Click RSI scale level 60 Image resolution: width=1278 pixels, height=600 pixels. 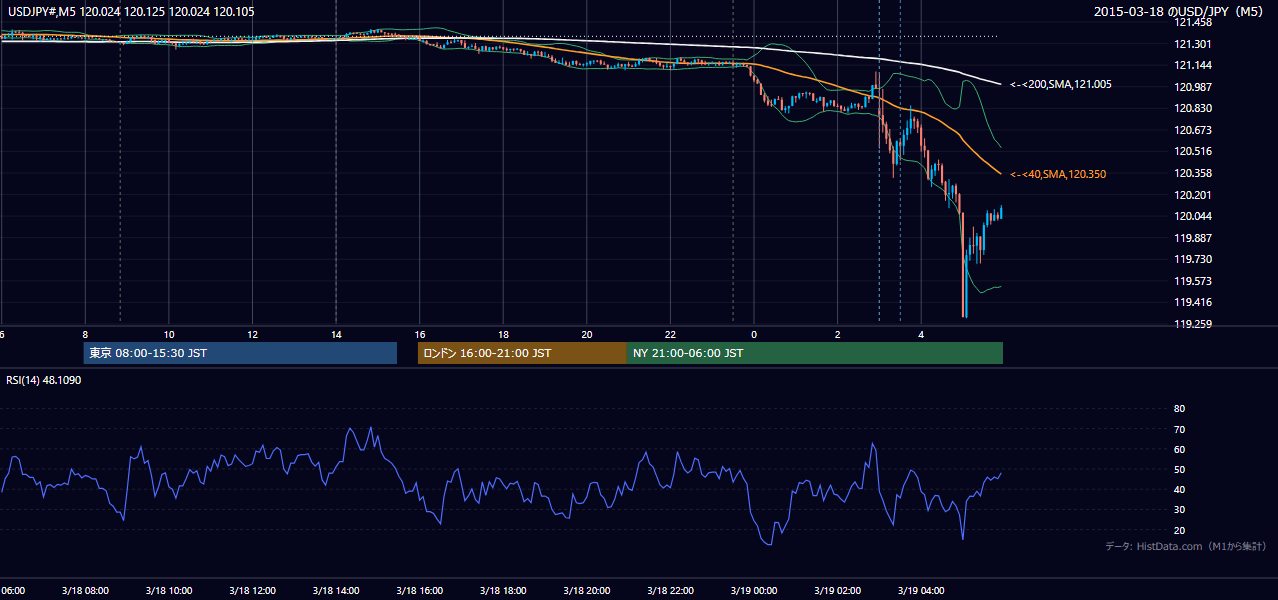tap(1179, 449)
